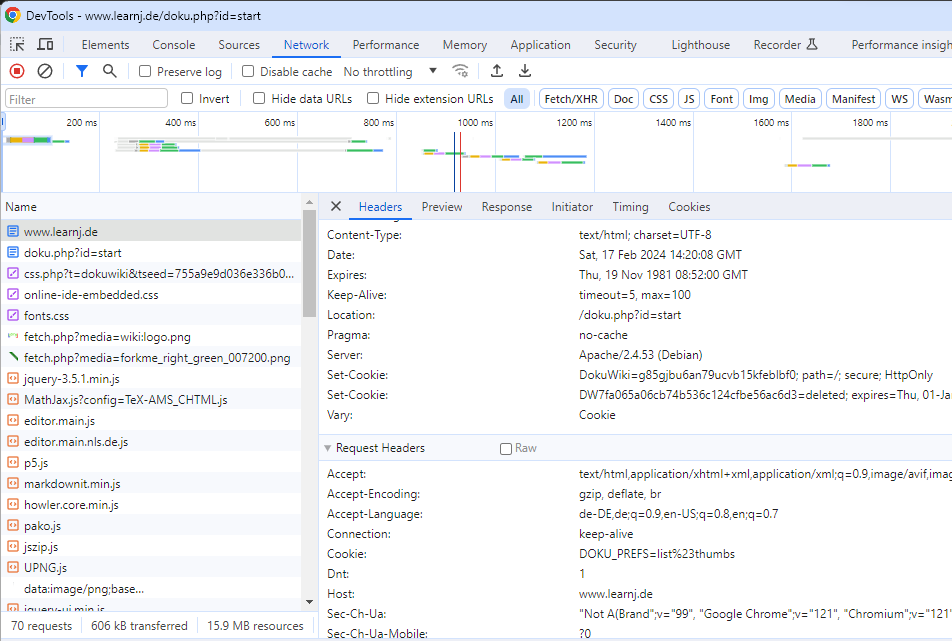Select jquery-3.5.1.min.js request
The height and width of the screenshot is (641, 952).
pos(72,379)
